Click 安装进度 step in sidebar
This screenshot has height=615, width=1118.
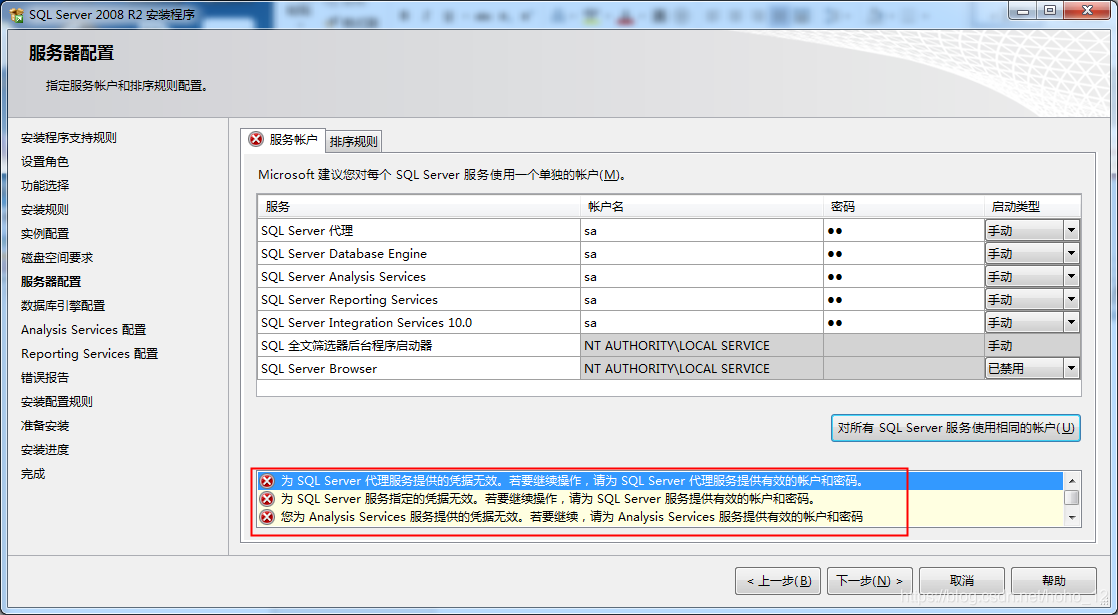click(x=45, y=450)
